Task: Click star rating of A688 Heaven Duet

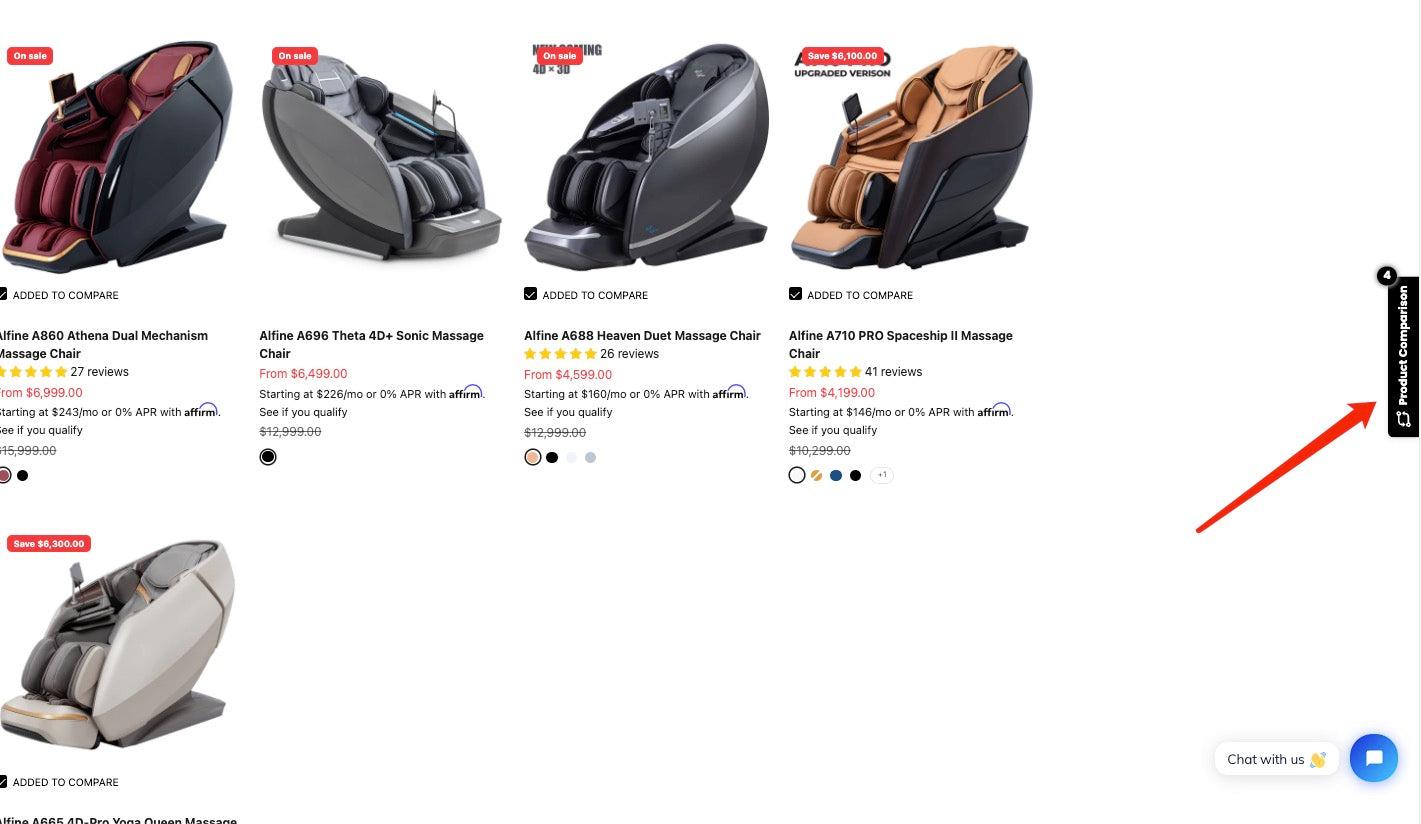Action: [x=560, y=354]
